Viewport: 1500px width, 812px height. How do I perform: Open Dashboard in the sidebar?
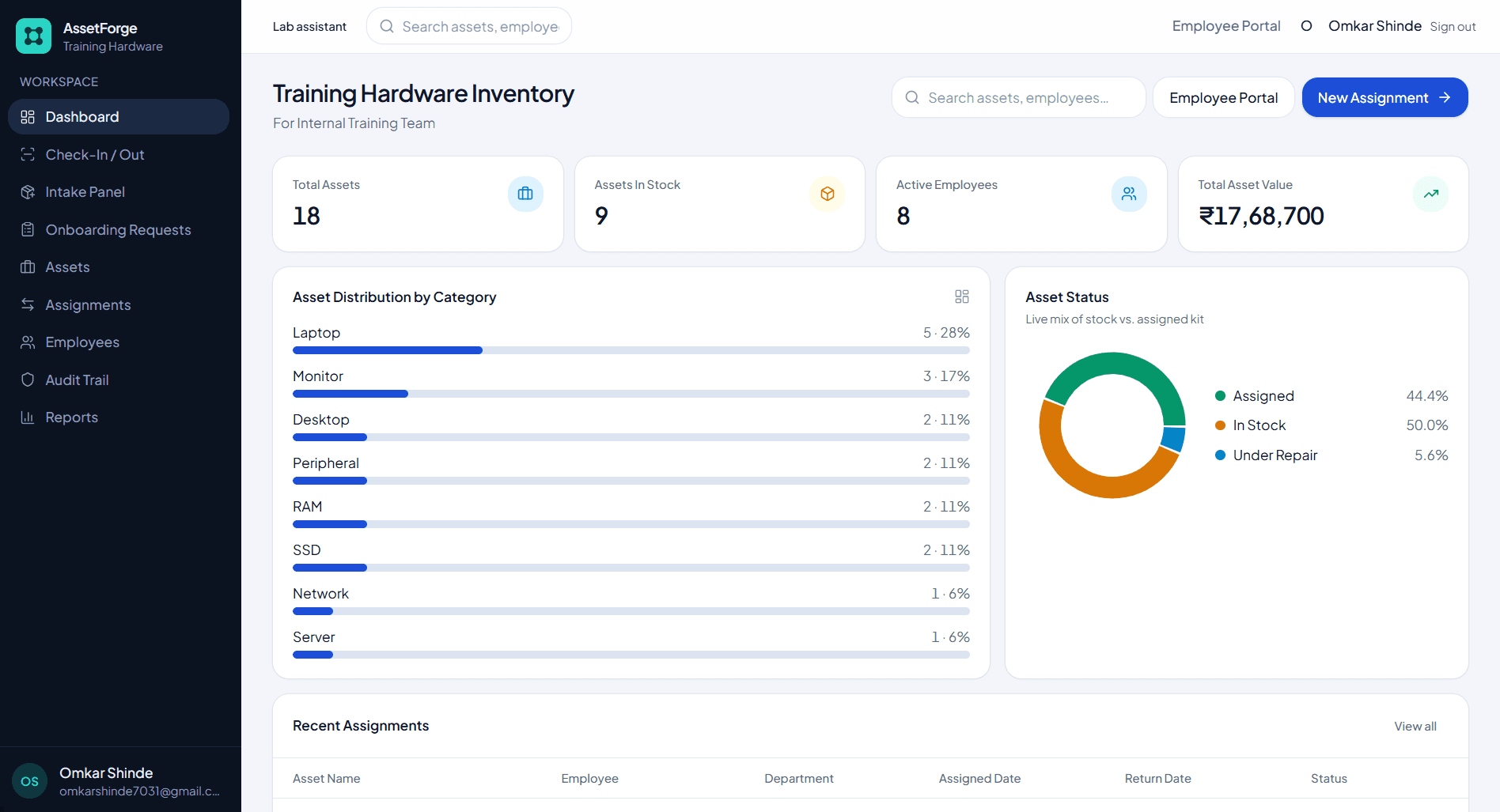pyautogui.click(x=119, y=117)
